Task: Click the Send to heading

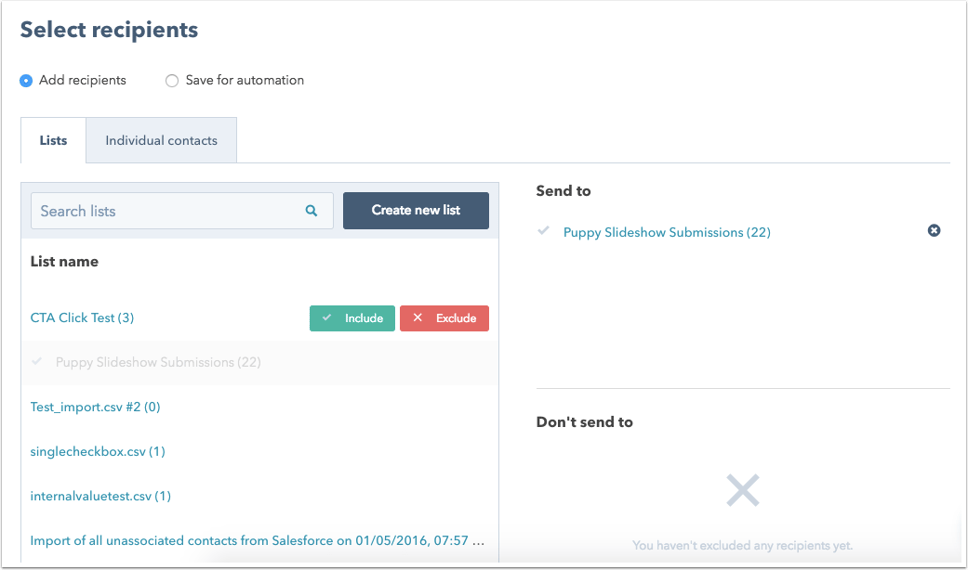Action: pos(563,191)
